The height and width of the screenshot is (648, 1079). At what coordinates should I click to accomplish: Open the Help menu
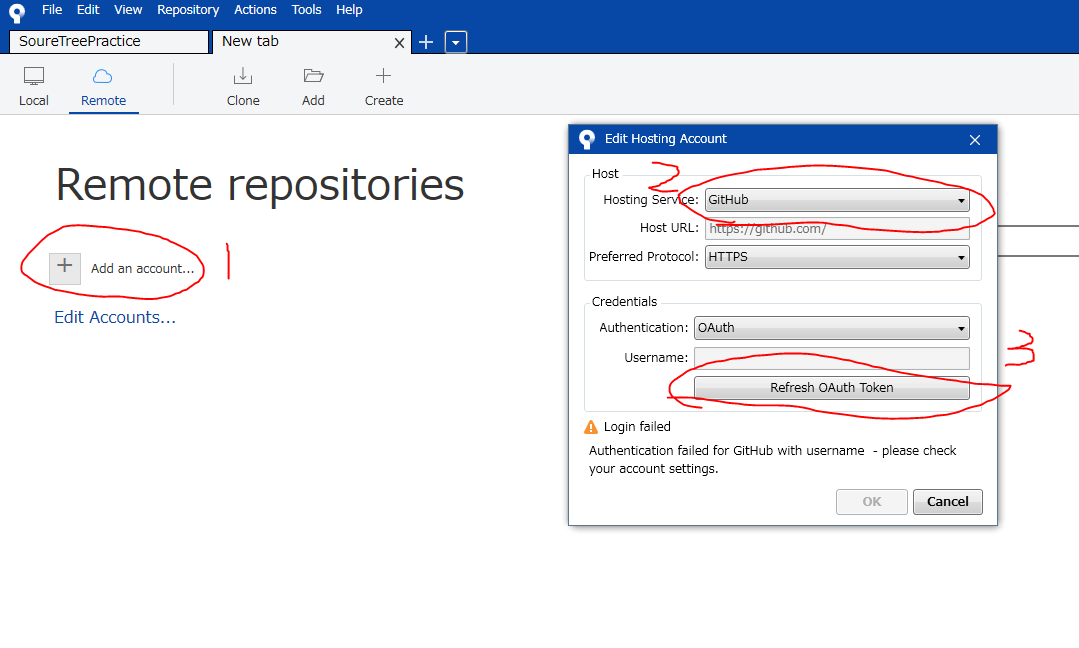tap(349, 10)
